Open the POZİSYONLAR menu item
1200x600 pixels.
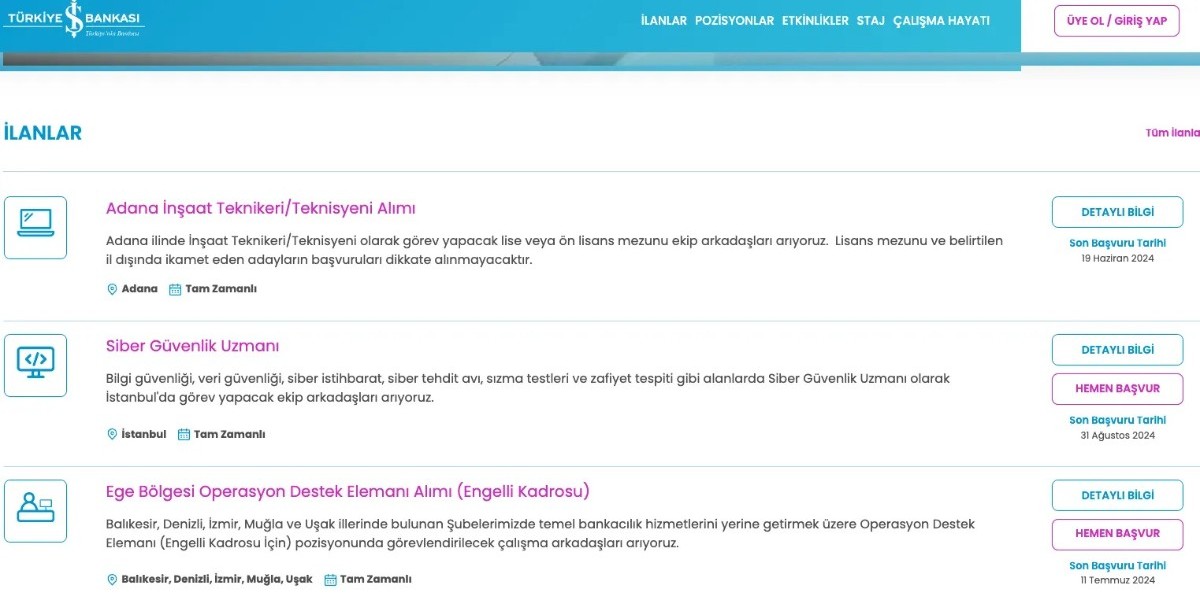point(734,21)
